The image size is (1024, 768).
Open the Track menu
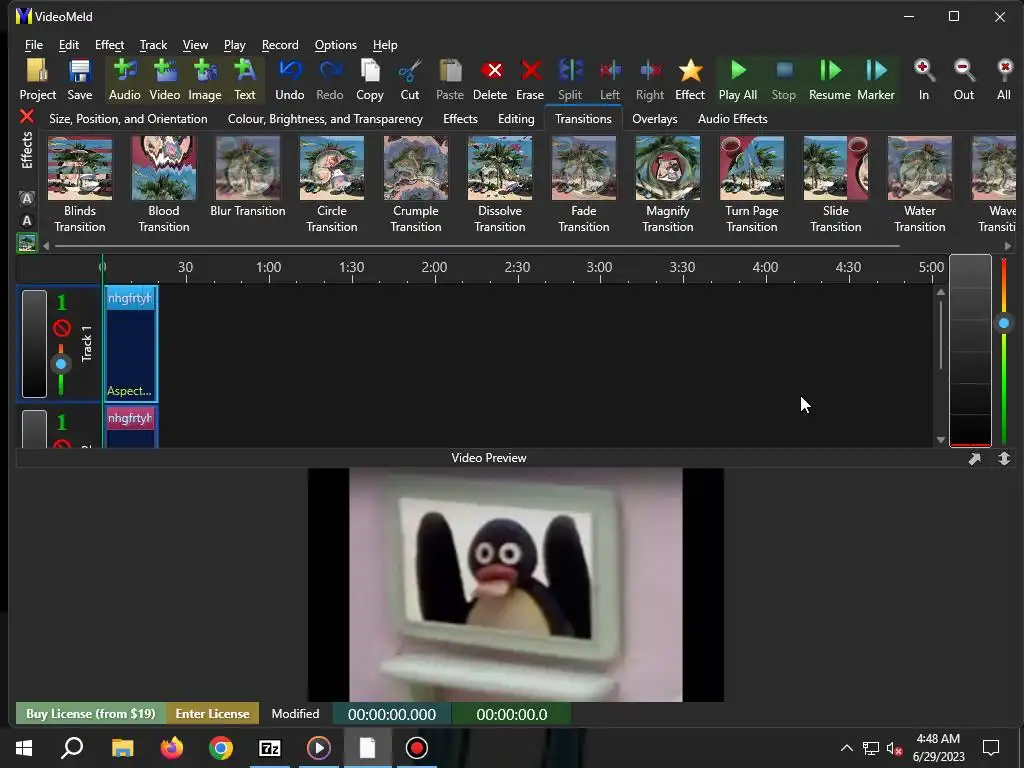click(153, 45)
